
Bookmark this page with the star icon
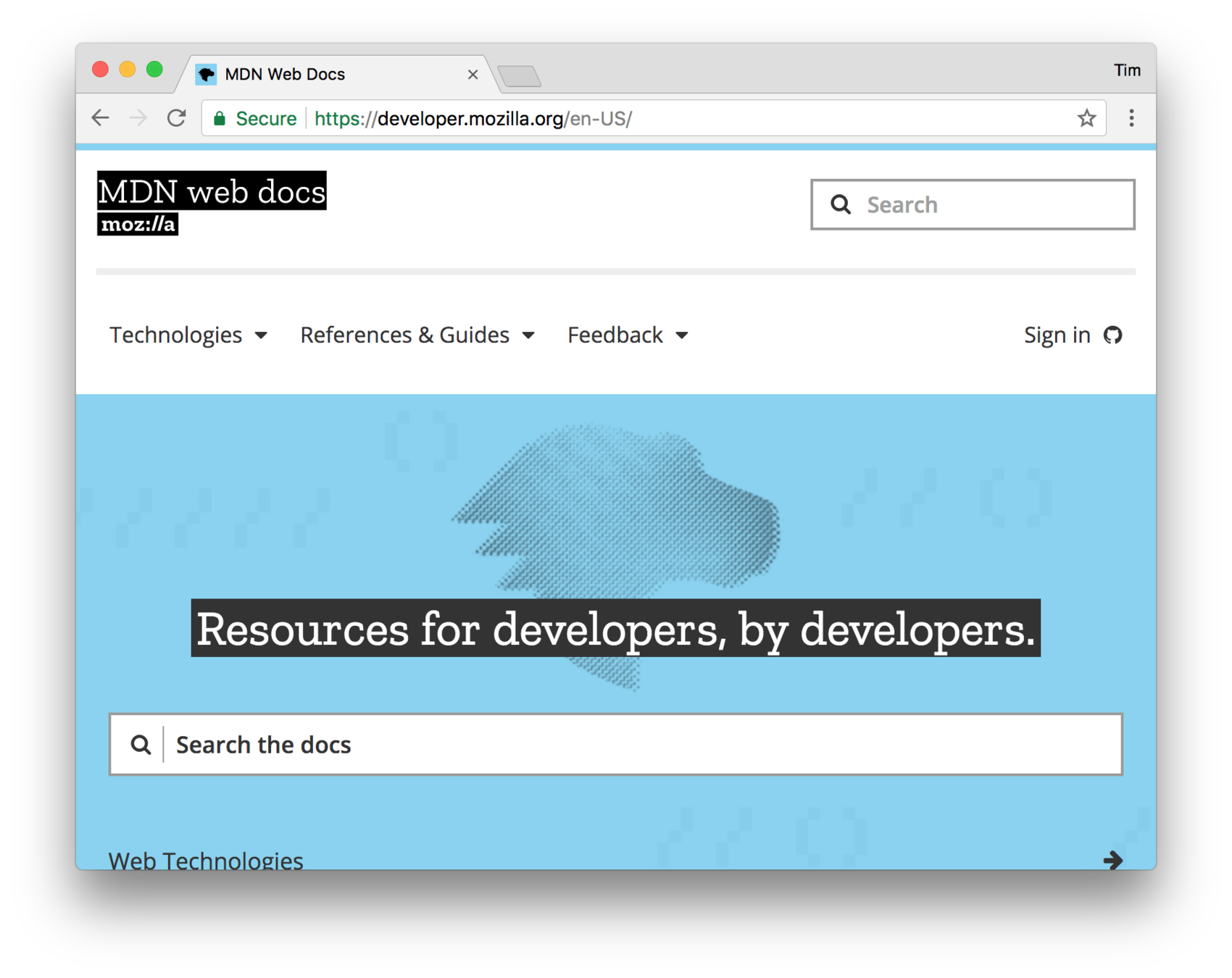click(1086, 118)
